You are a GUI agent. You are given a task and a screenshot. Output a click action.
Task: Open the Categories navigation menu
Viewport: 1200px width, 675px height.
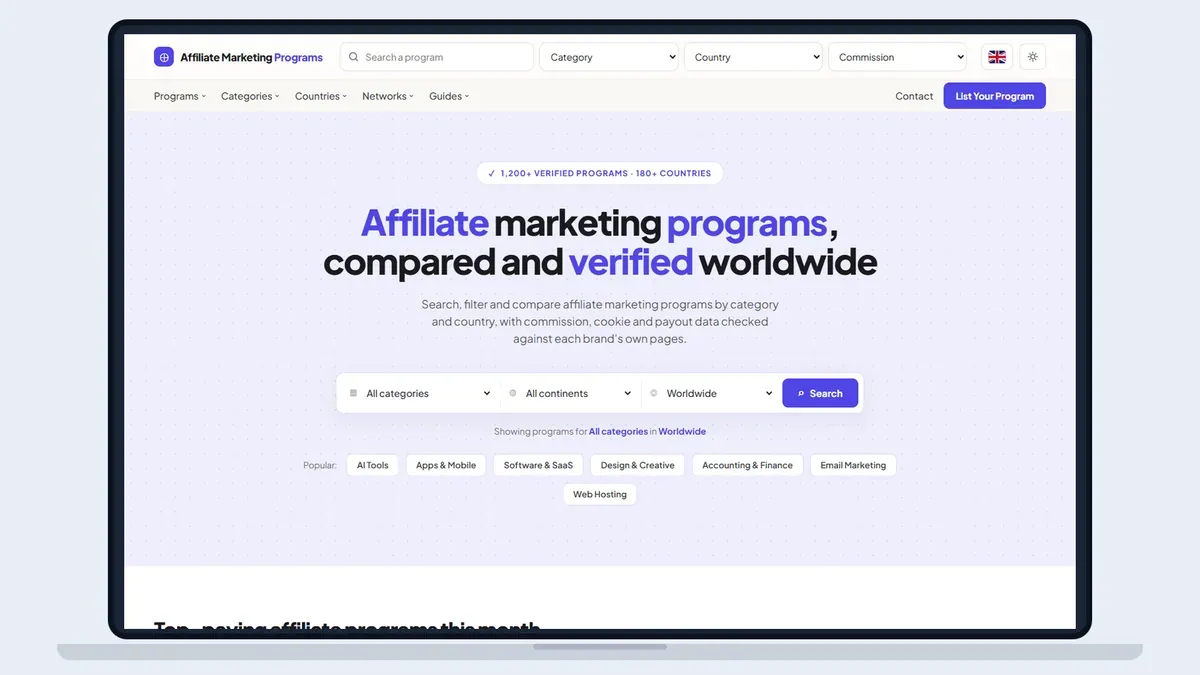(x=250, y=96)
